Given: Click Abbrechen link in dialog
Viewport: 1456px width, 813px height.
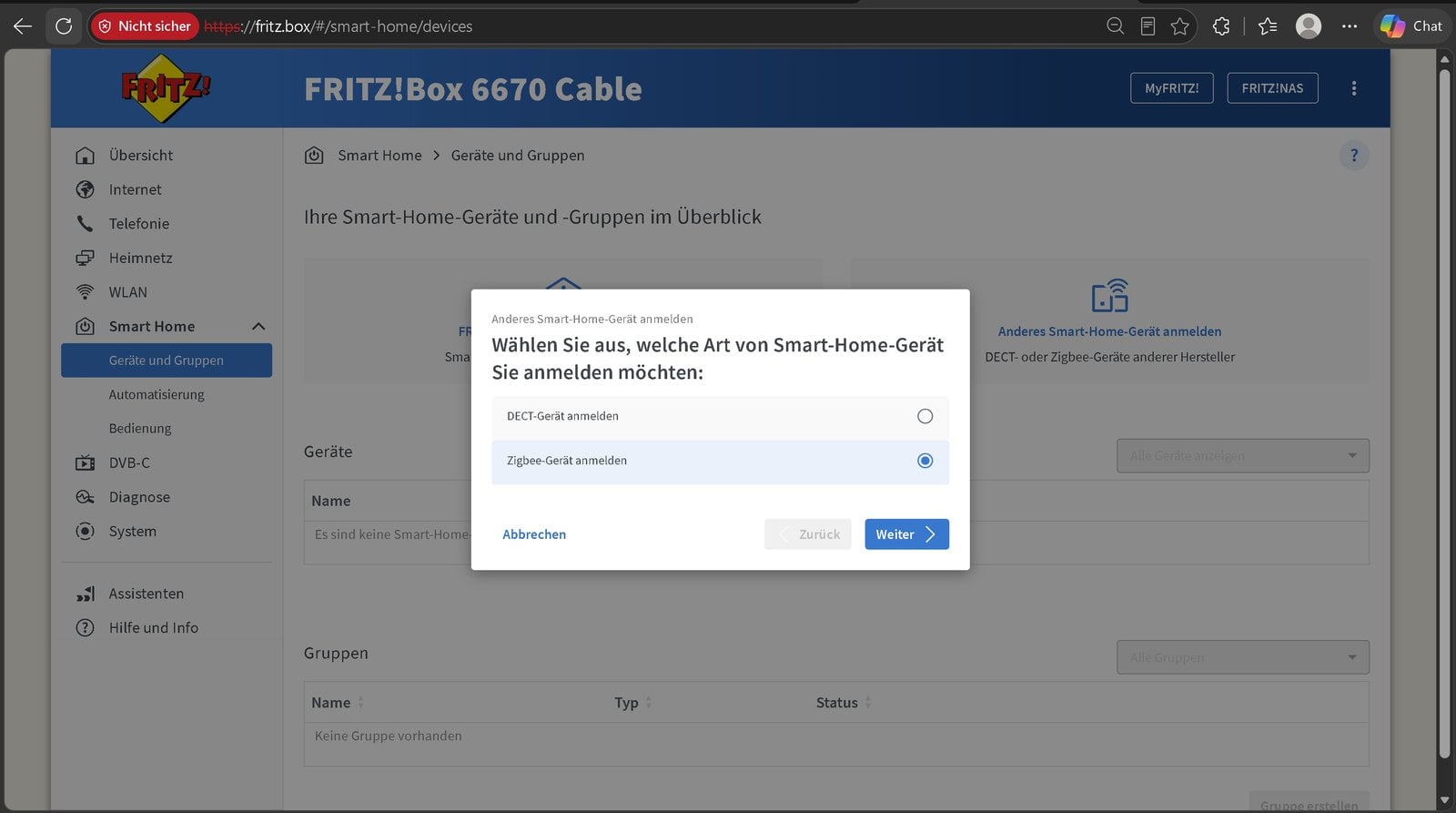Looking at the screenshot, I should (x=534, y=534).
